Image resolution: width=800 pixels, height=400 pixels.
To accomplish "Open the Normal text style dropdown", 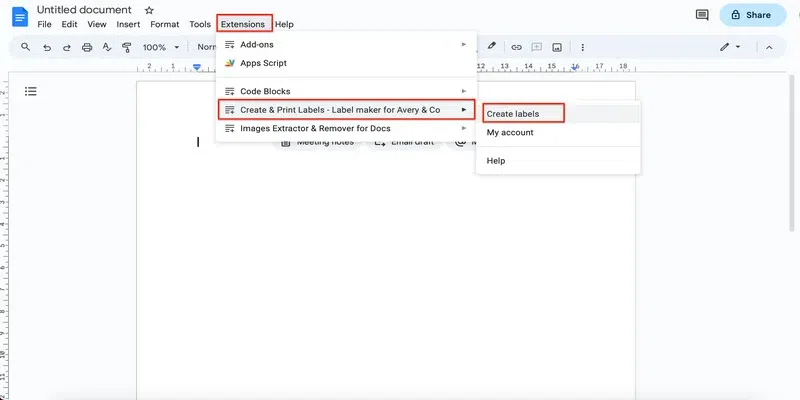I will click(207, 47).
